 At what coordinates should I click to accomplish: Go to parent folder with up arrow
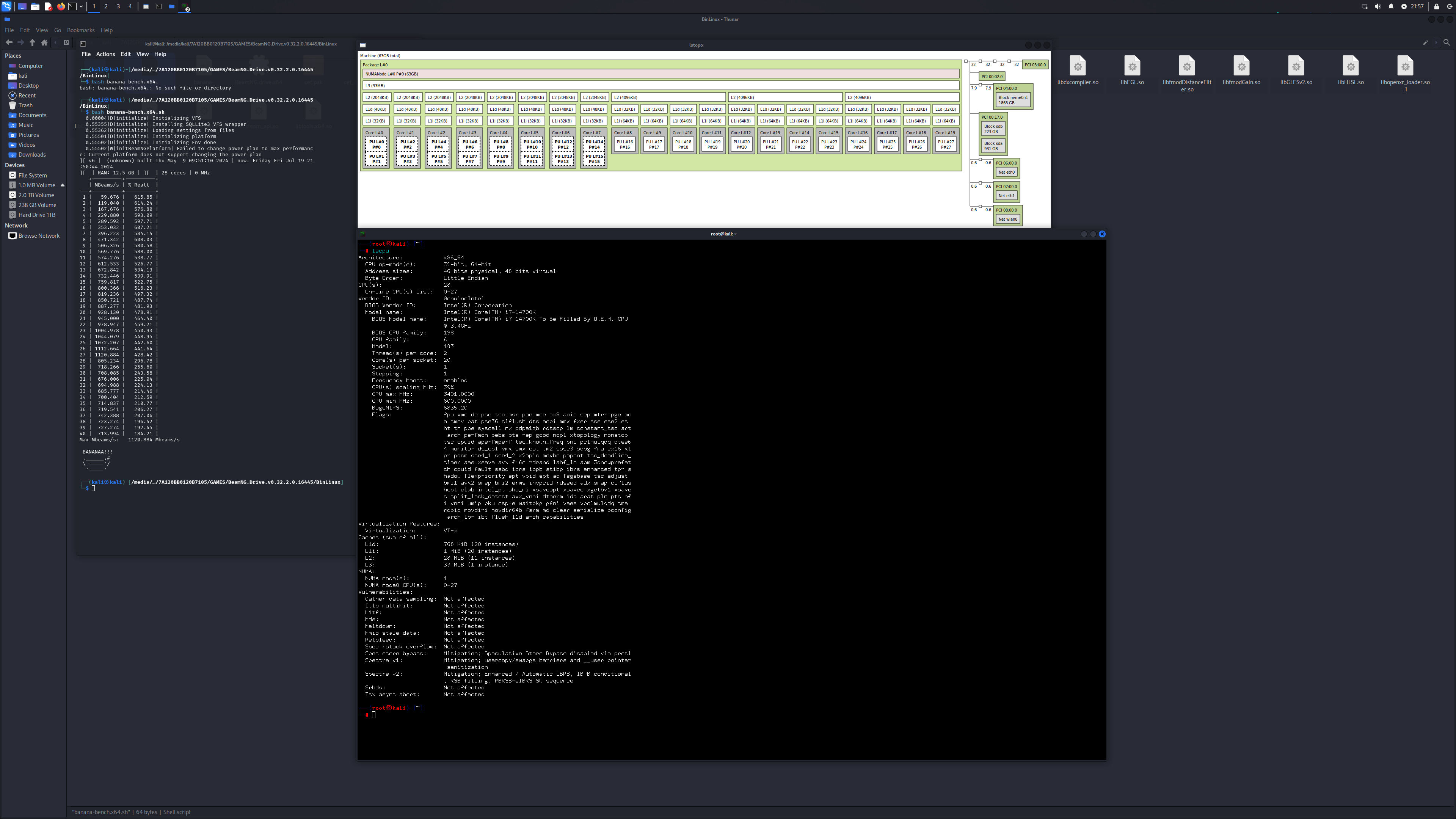pyautogui.click(x=32, y=42)
